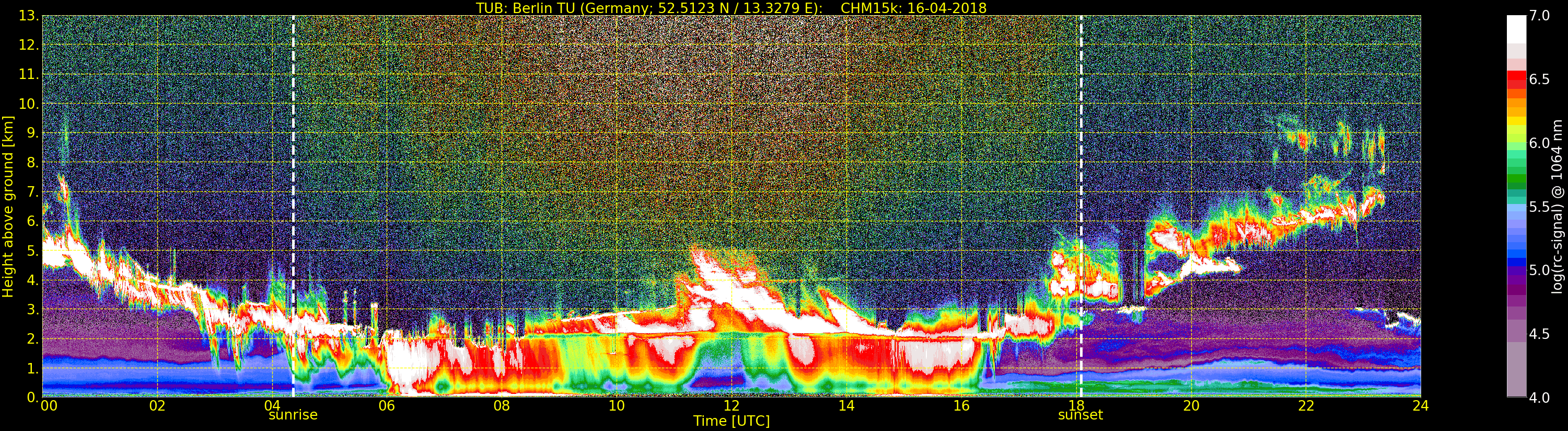Click the time axis tick '04'
1568x431 pixels.
272,405
